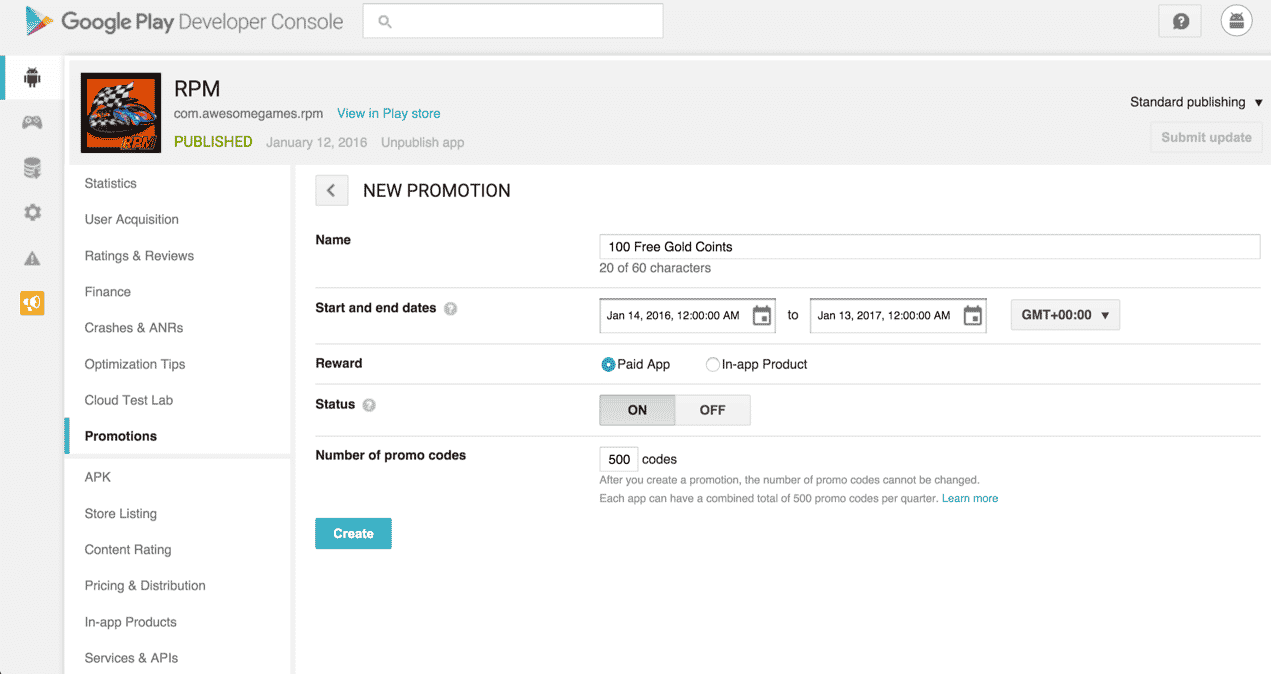Image resolution: width=1271 pixels, height=674 pixels.
Task: Go to In-app Products section
Action: click(130, 622)
